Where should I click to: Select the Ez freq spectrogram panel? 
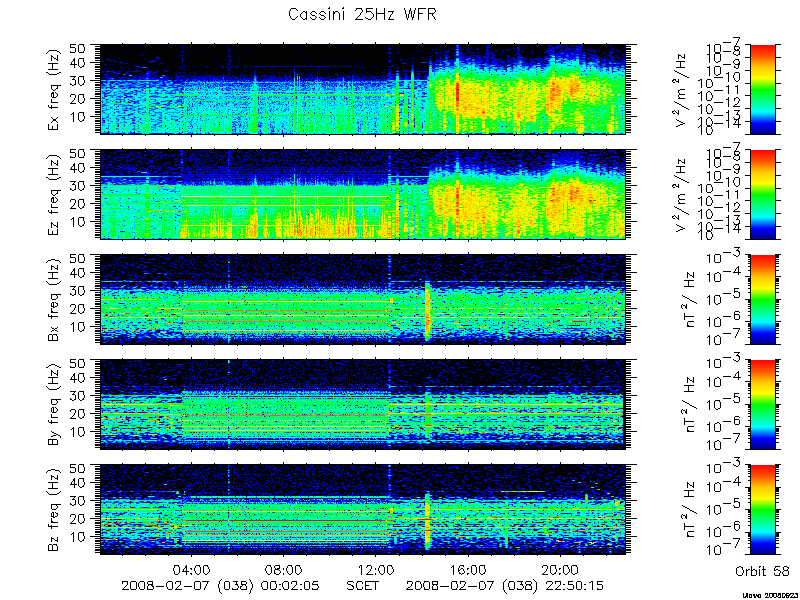[363, 194]
